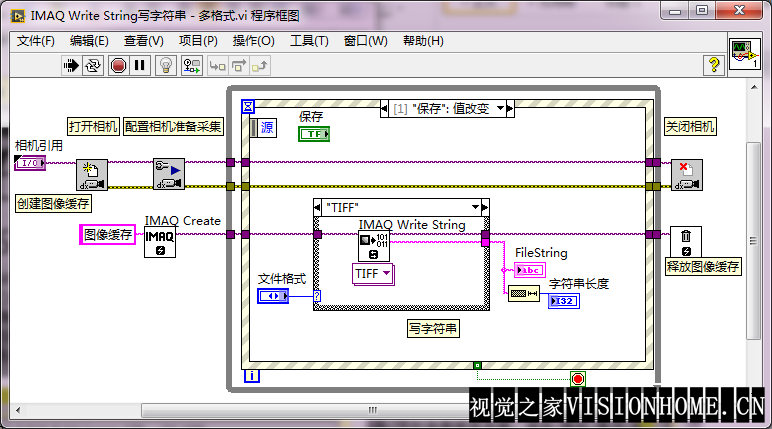Toggle the 保存 boolean TF terminal
Image resolution: width=772 pixels, height=429 pixels.
pyautogui.click(x=314, y=134)
